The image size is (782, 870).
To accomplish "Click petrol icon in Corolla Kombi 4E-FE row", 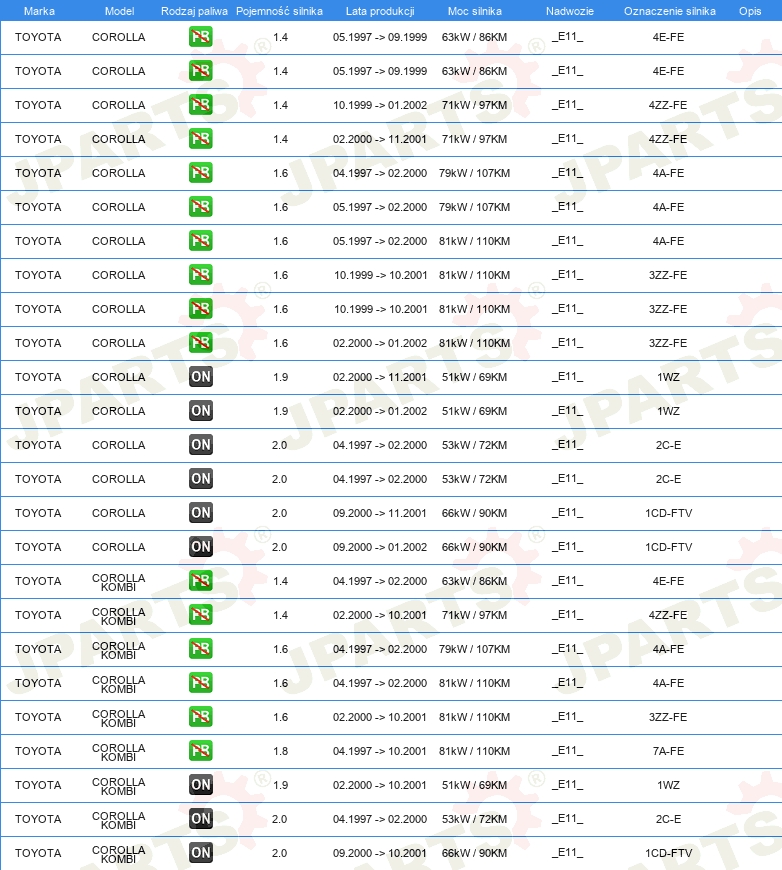I will (x=200, y=581).
